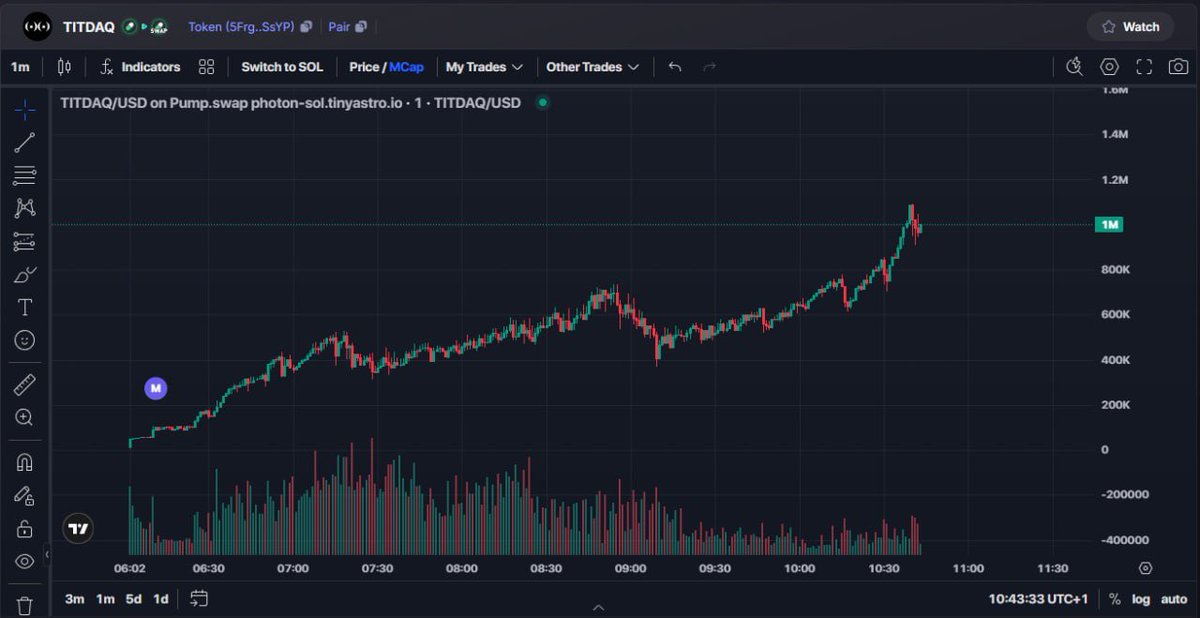The height and width of the screenshot is (618, 1200).
Task: Take a chart snapshot with camera icon
Action: click(x=1179, y=67)
